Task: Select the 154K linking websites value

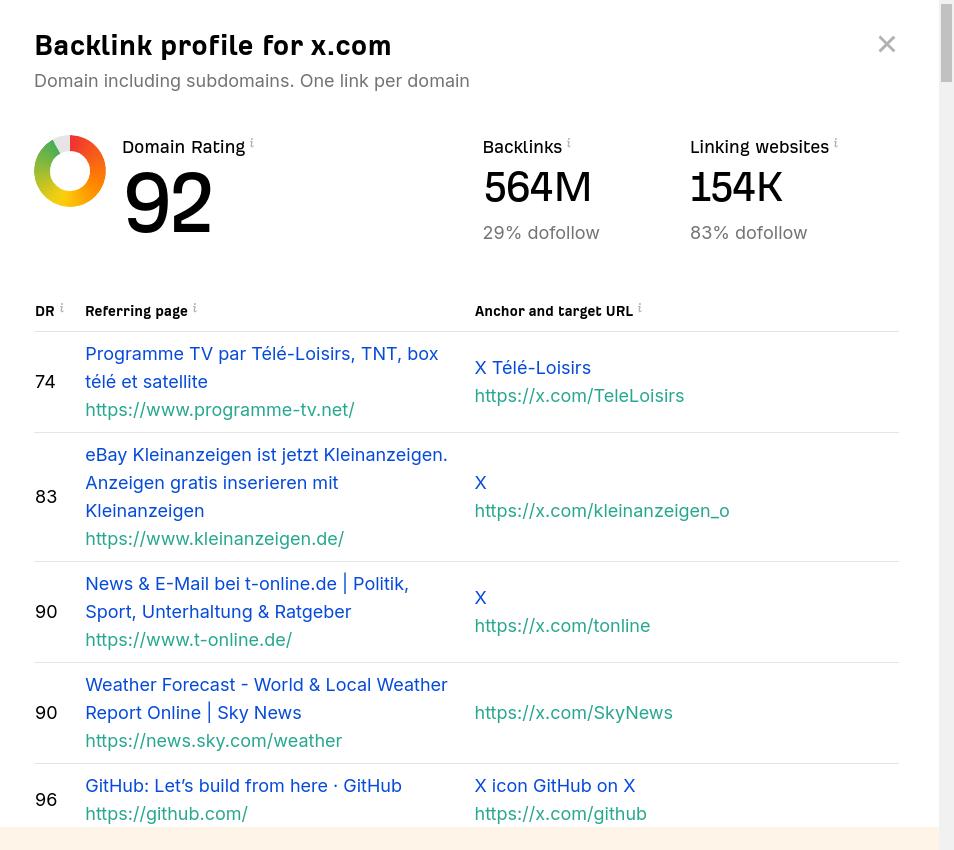Action: tap(736, 187)
